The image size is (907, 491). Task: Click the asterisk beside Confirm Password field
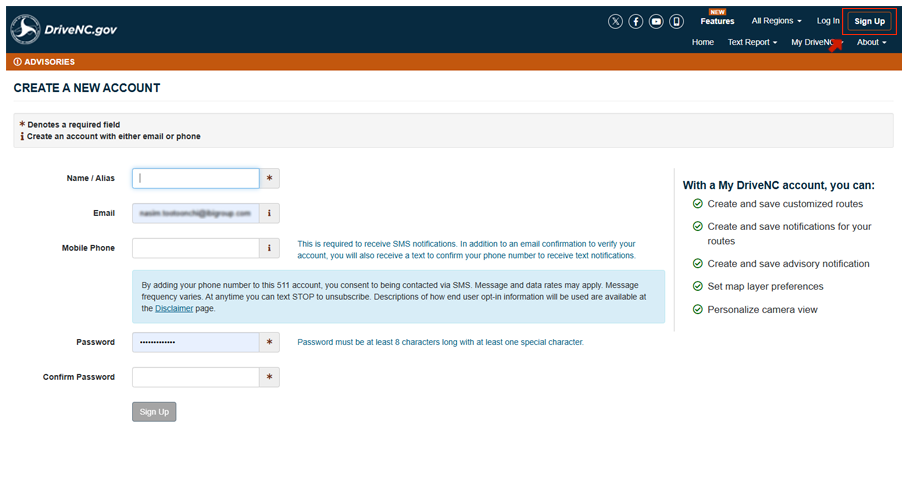click(269, 377)
